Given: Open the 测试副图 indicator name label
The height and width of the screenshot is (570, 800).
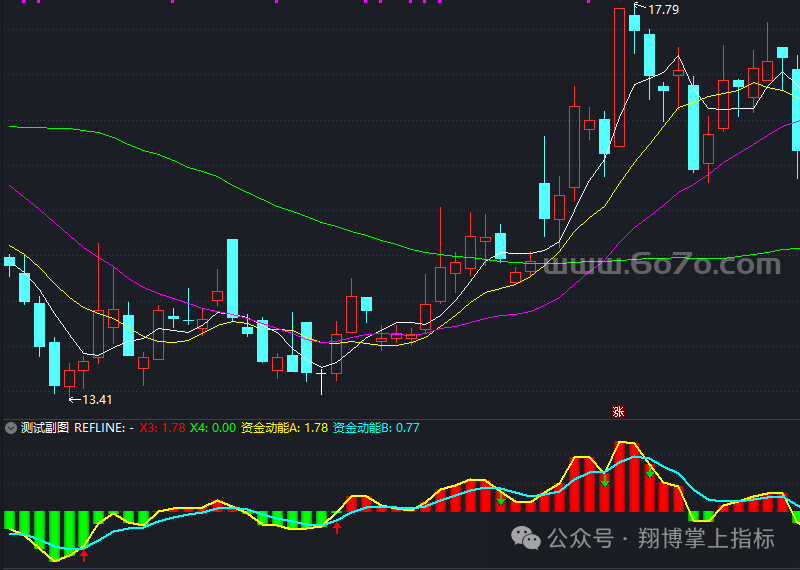Looking at the screenshot, I should tap(45, 427).
